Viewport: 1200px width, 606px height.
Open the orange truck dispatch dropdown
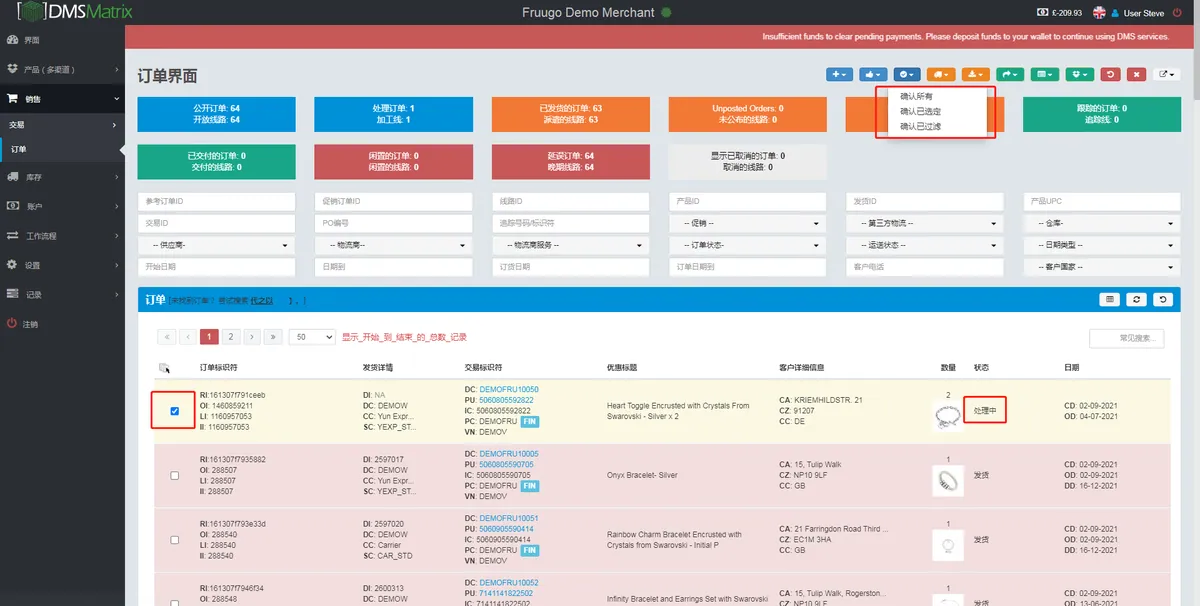(x=941, y=74)
